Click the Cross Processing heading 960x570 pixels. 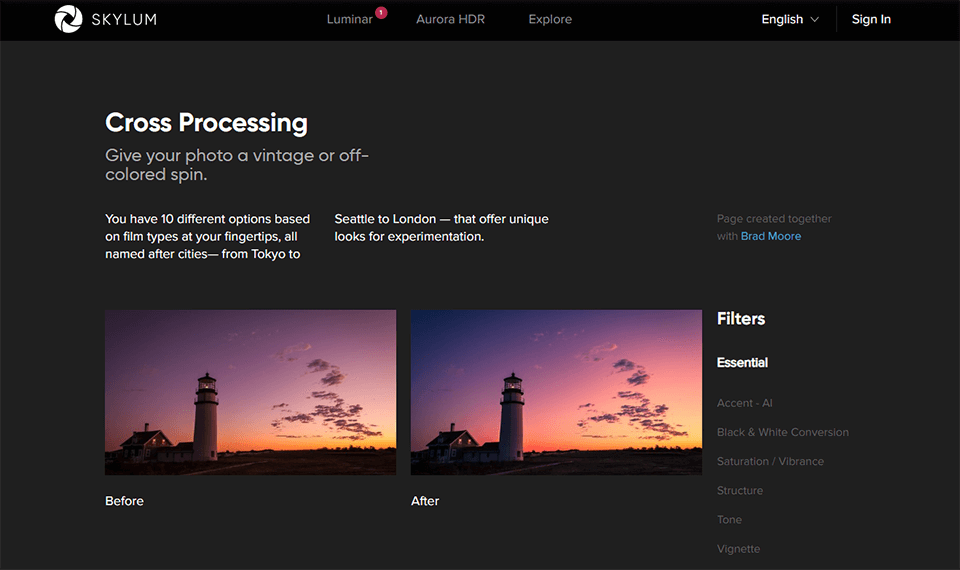coord(206,123)
